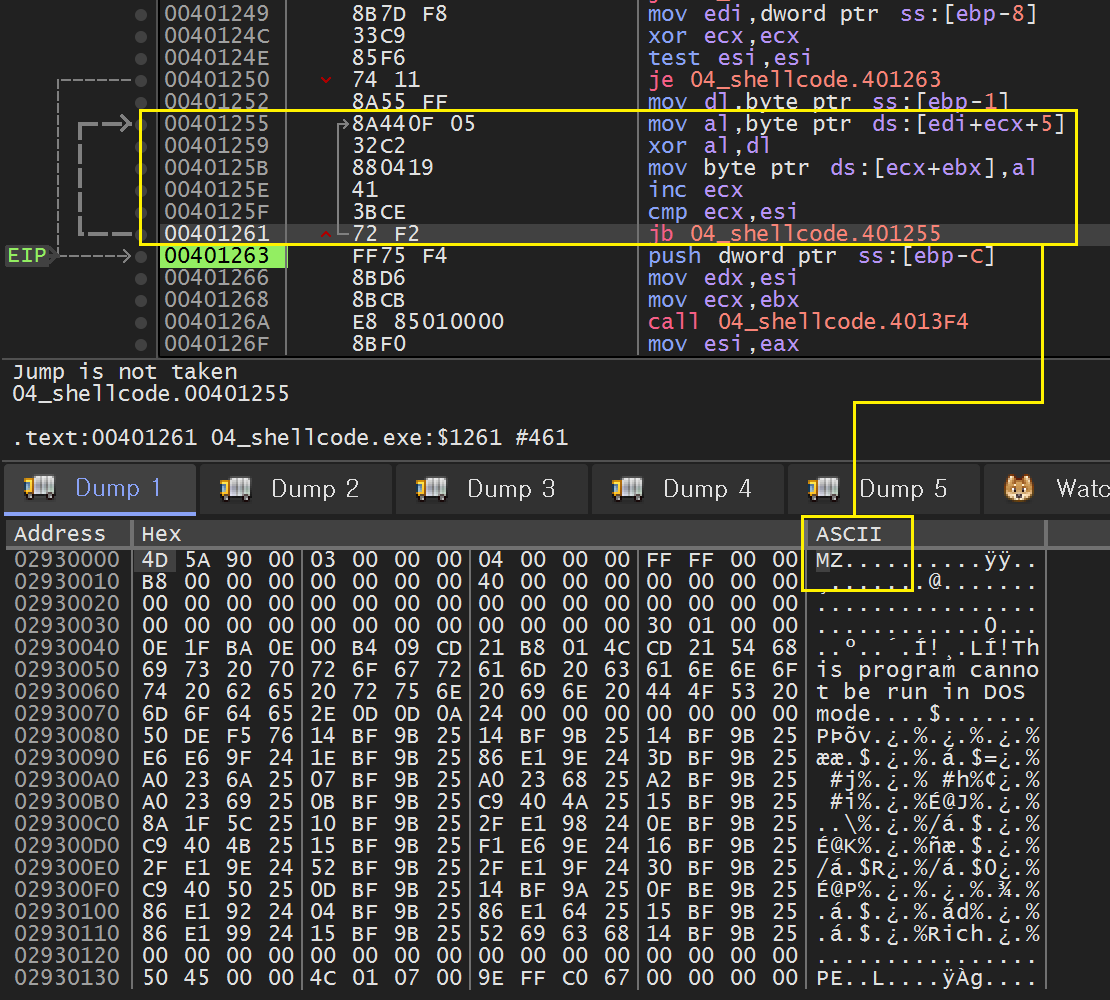Switch to the Dump 5 tab
The image size is (1110, 1000).
[x=884, y=488]
